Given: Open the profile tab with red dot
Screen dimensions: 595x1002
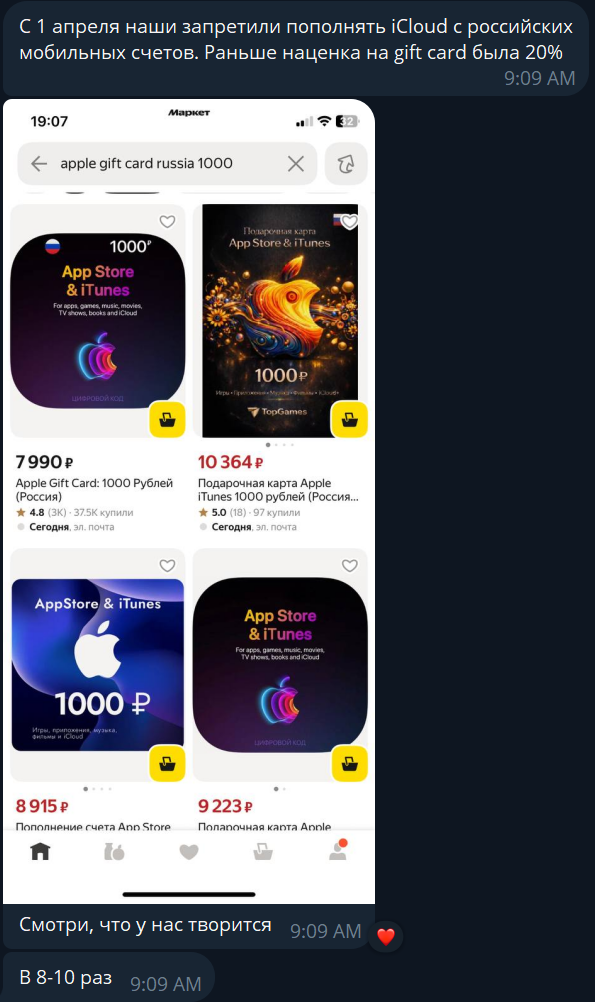Looking at the screenshot, I should click(x=337, y=850).
